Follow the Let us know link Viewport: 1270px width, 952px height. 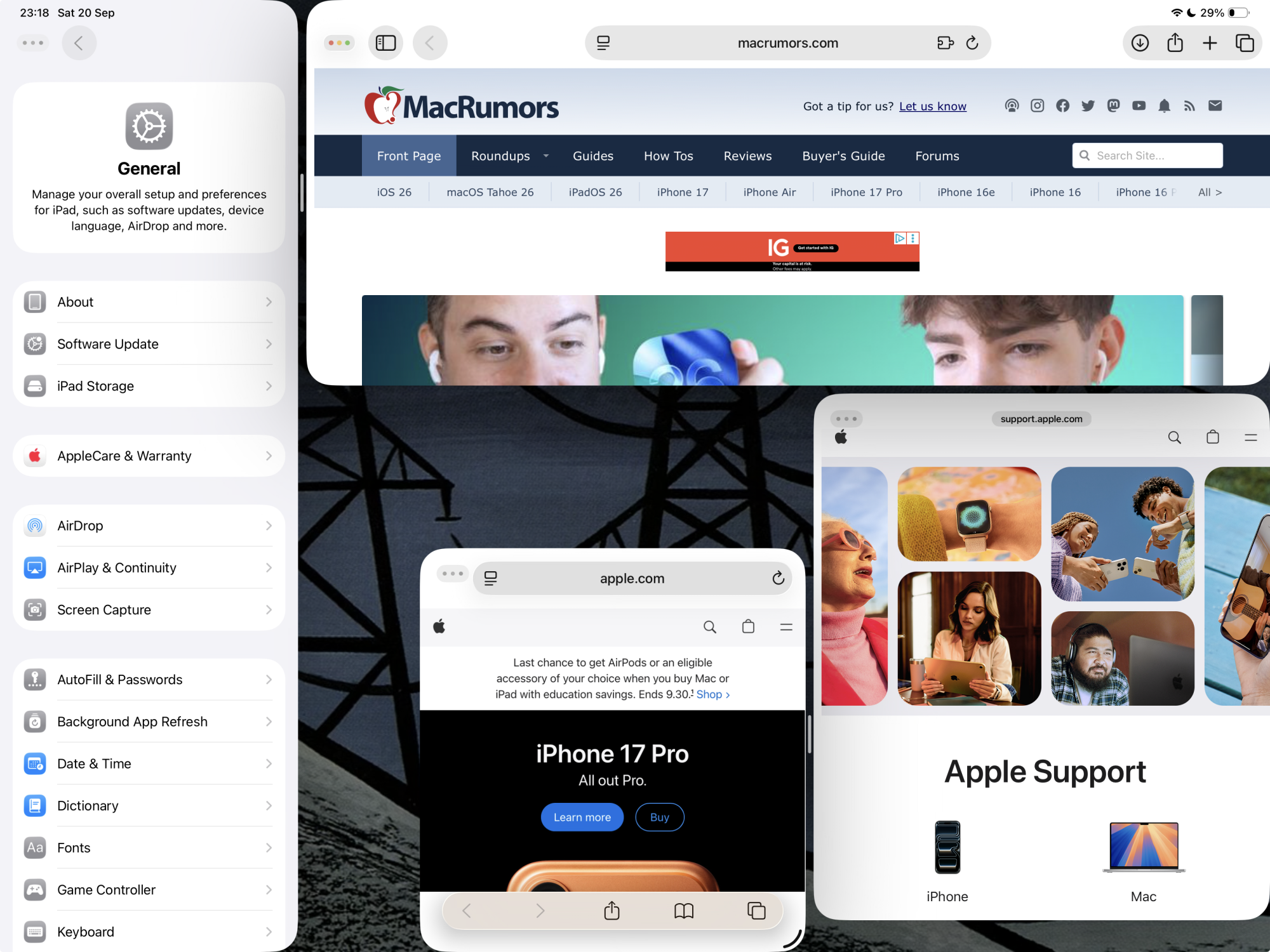click(932, 107)
